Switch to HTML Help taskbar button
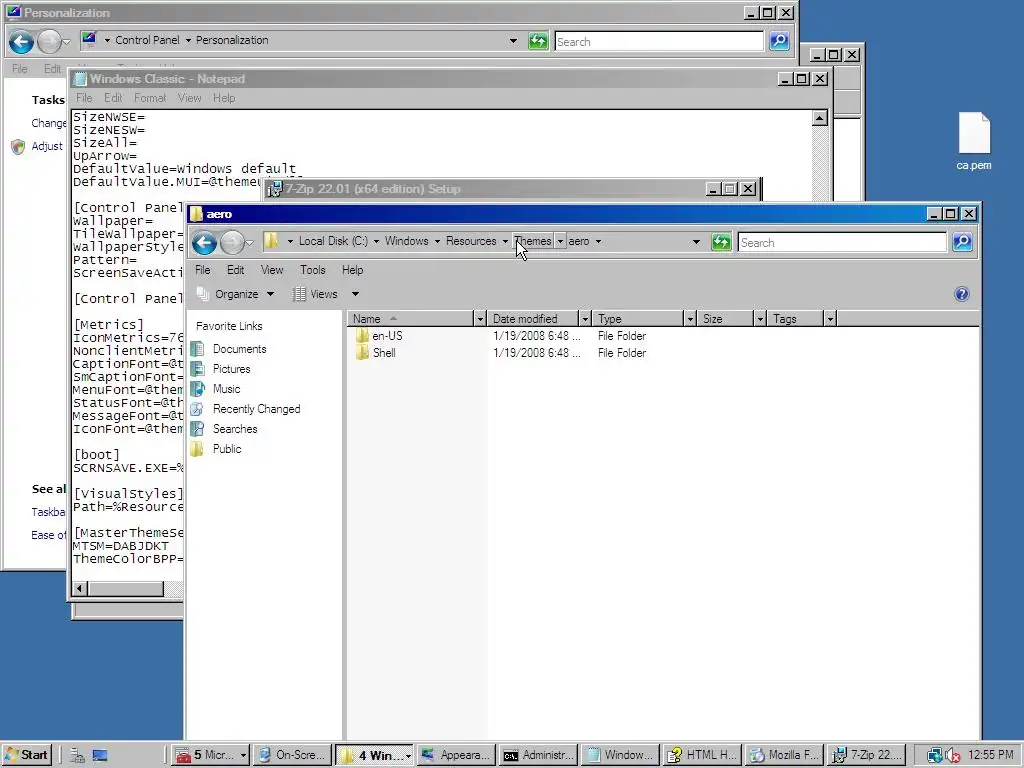Viewport: 1024px width, 768px height. (701, 755)
